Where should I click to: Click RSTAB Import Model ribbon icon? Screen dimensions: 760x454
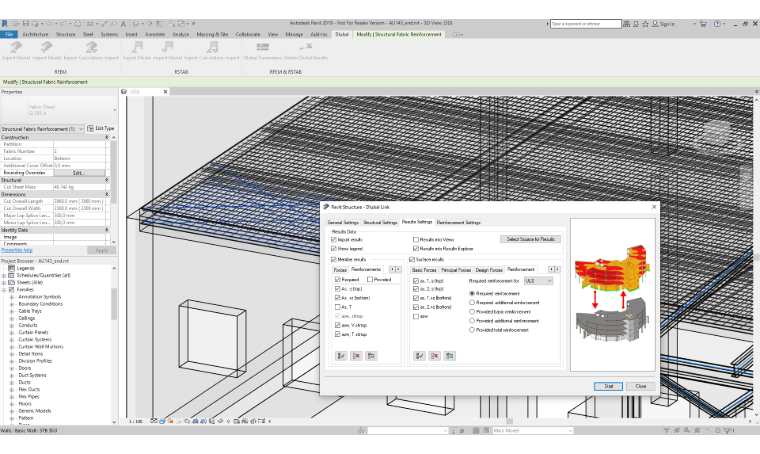pyautogui.click(x=167, y=47)
